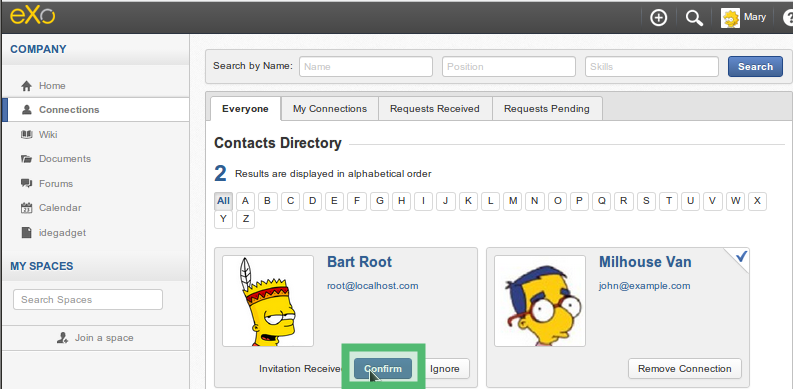This screenshot has height=389, width=793.
Task: Go to Home in Company menu
Action: [52, 86]
